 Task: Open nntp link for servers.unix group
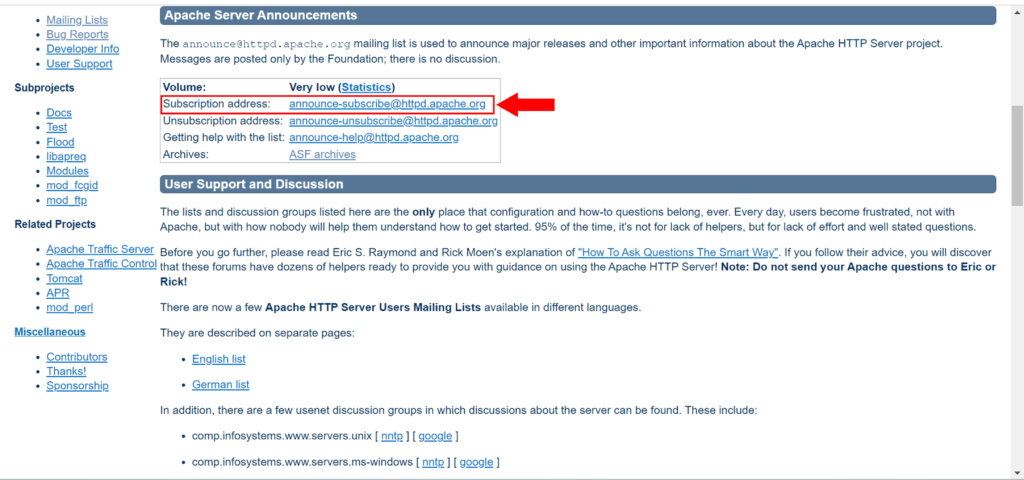point(392,436)
